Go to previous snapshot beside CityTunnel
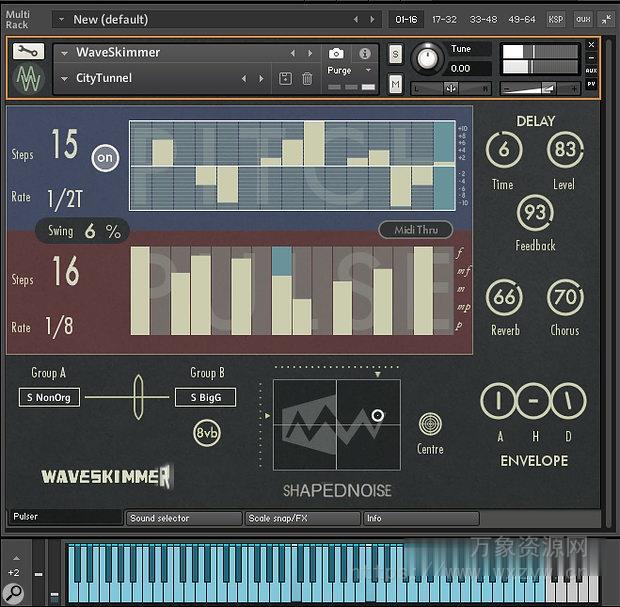This screenshot has height=607, width=620. tap(244, 78)
